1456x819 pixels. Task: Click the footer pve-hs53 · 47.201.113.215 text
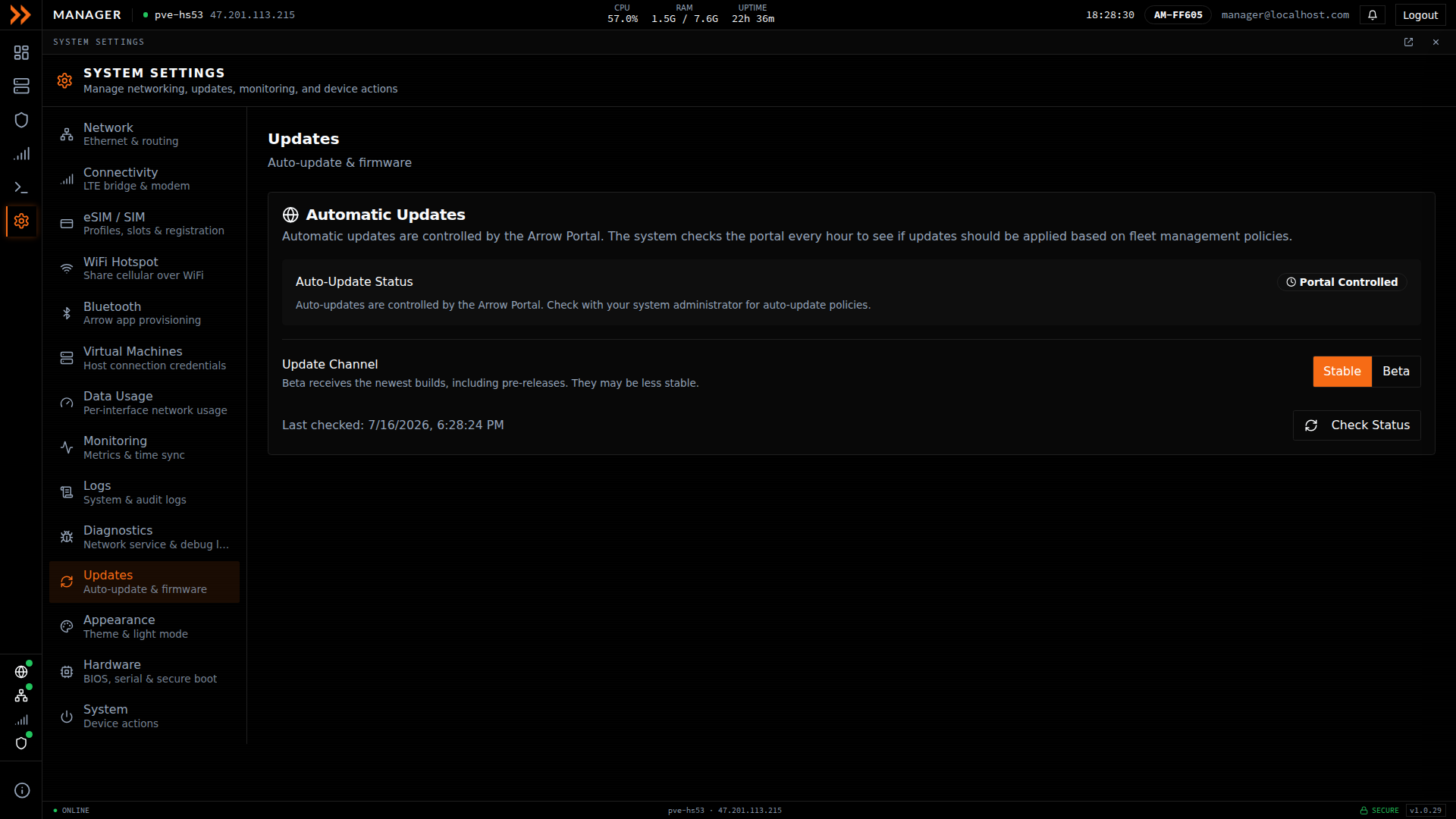[x=725, y=811]
